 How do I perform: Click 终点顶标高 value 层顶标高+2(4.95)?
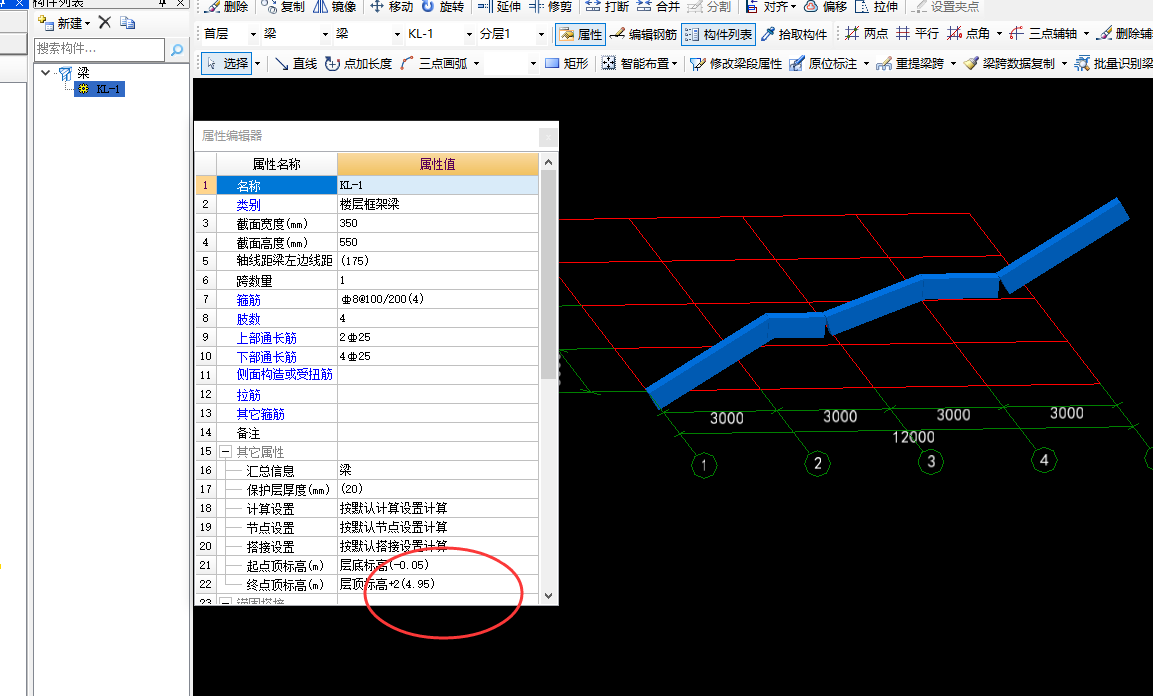438,584
